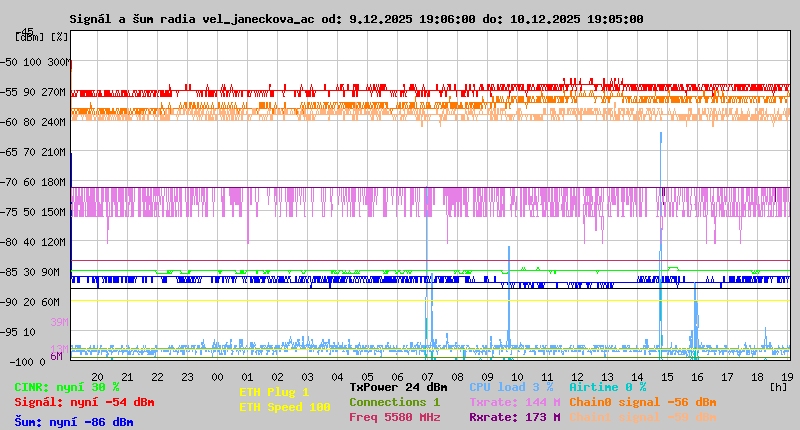Image resolution: width=800 pixels, height=430 pixels.
Task: Click the '00' hour tick on the time axis
Action: (x=217, y=377)
